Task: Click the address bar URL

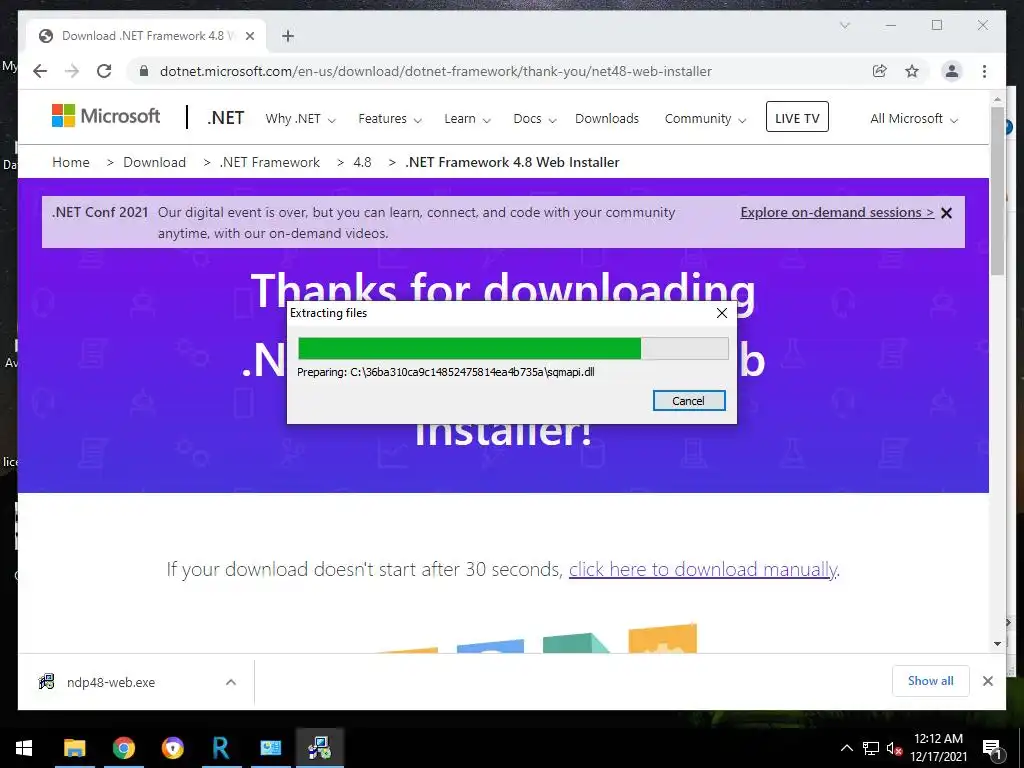Action: [436, 71]
